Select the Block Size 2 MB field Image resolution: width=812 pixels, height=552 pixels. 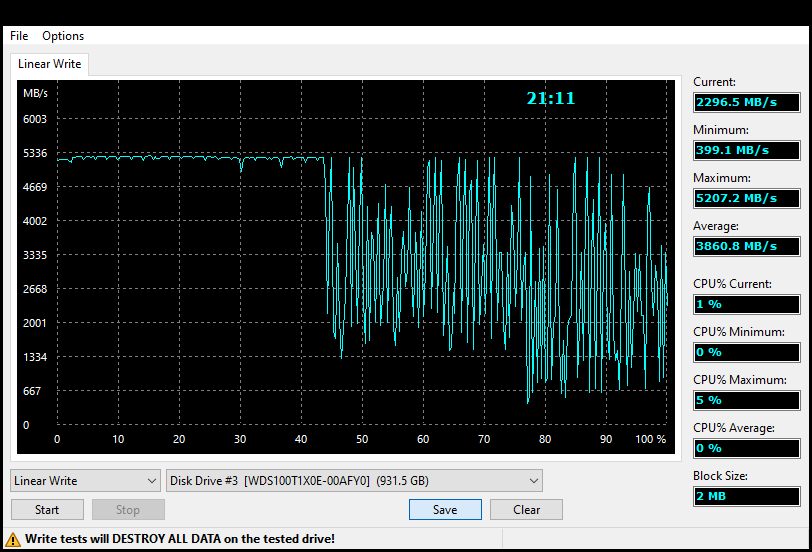click(746, 496)
